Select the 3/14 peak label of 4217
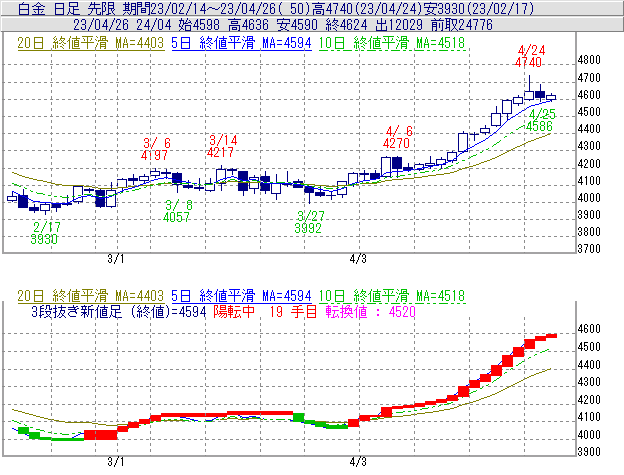The image size is (624, 475). point(222,146)
